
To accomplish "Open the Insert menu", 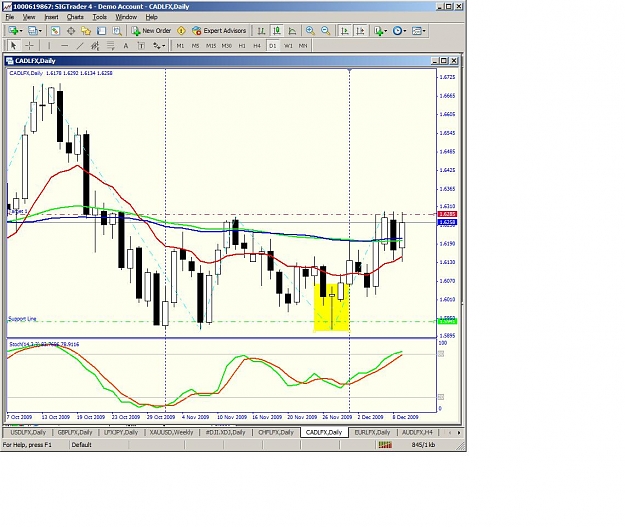I will coord(51,17).
